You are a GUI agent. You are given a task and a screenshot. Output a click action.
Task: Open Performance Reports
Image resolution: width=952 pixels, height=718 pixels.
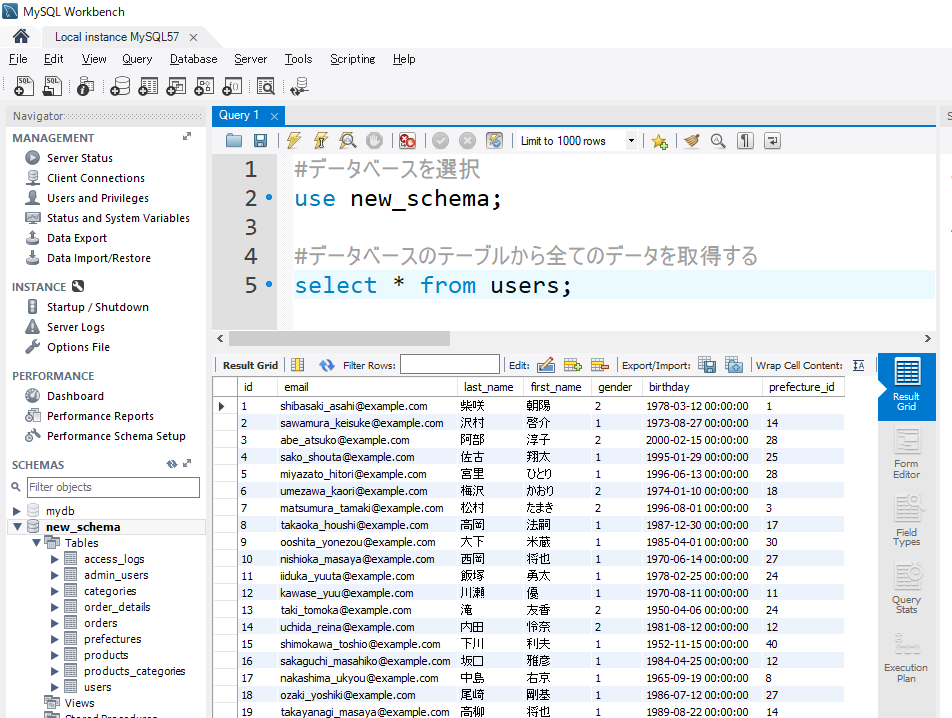pos(100,416)
